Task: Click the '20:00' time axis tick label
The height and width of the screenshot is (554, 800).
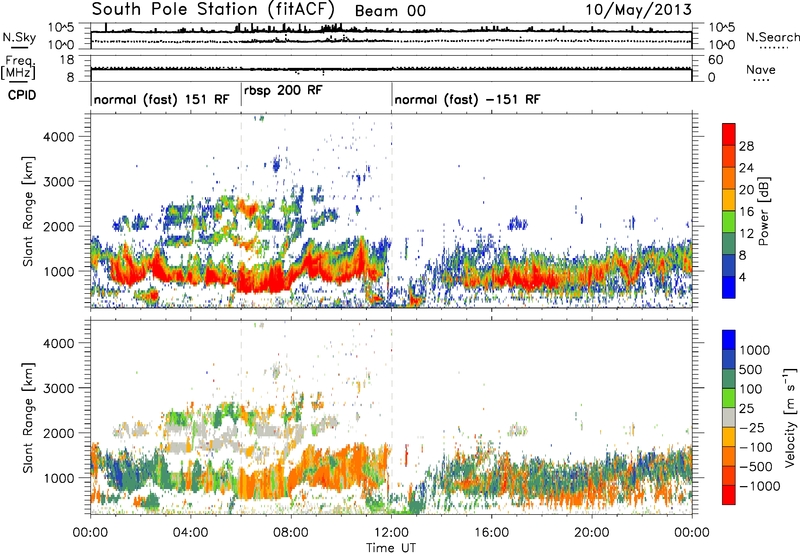Action: pyautogui.click(x=592, y=533)
